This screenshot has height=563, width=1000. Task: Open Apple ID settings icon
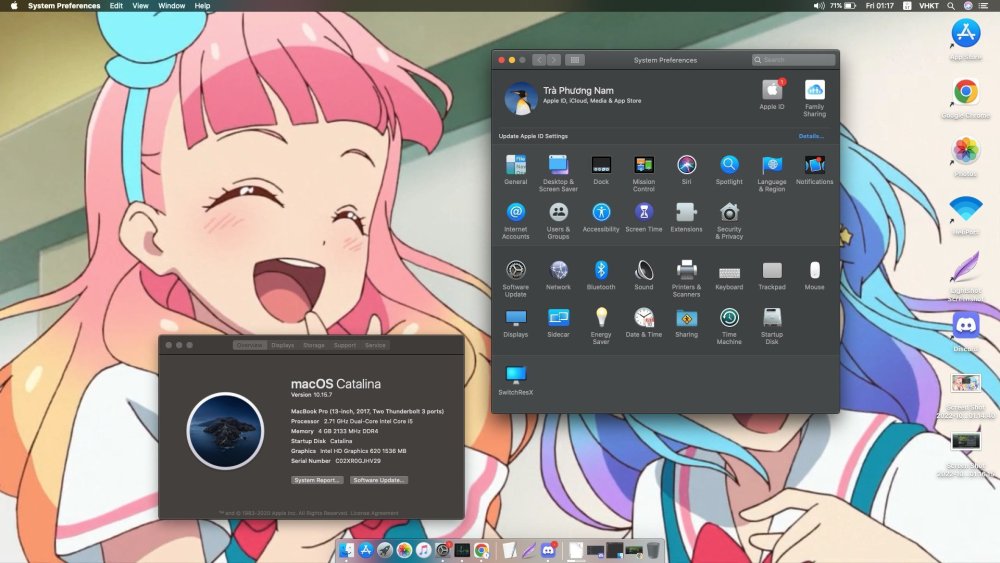tap(772, 94)
